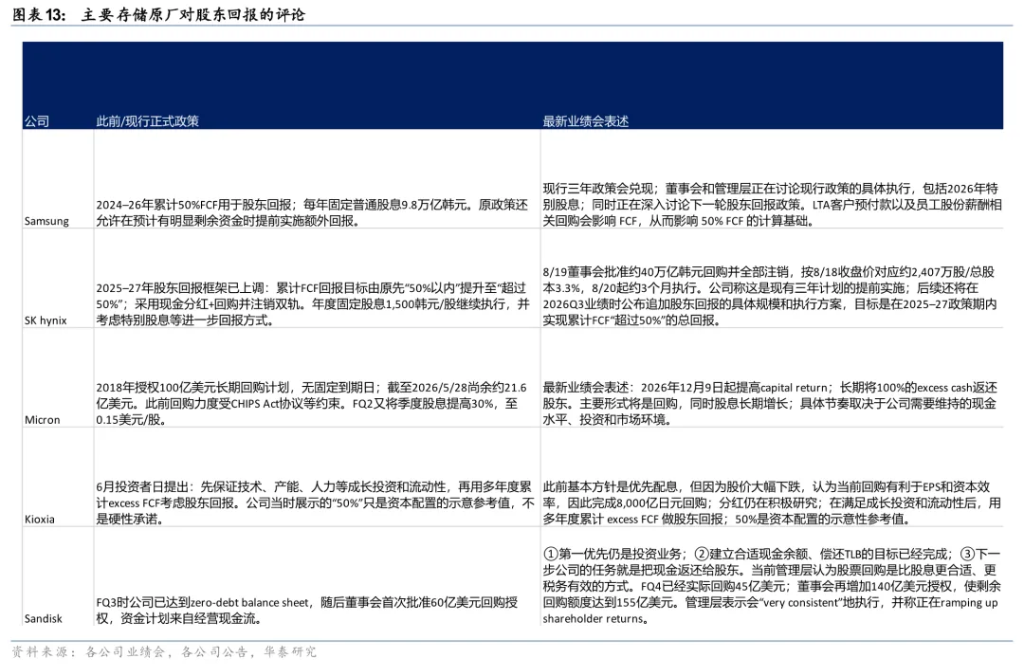Click the 'Samsung' company cell

46,221
